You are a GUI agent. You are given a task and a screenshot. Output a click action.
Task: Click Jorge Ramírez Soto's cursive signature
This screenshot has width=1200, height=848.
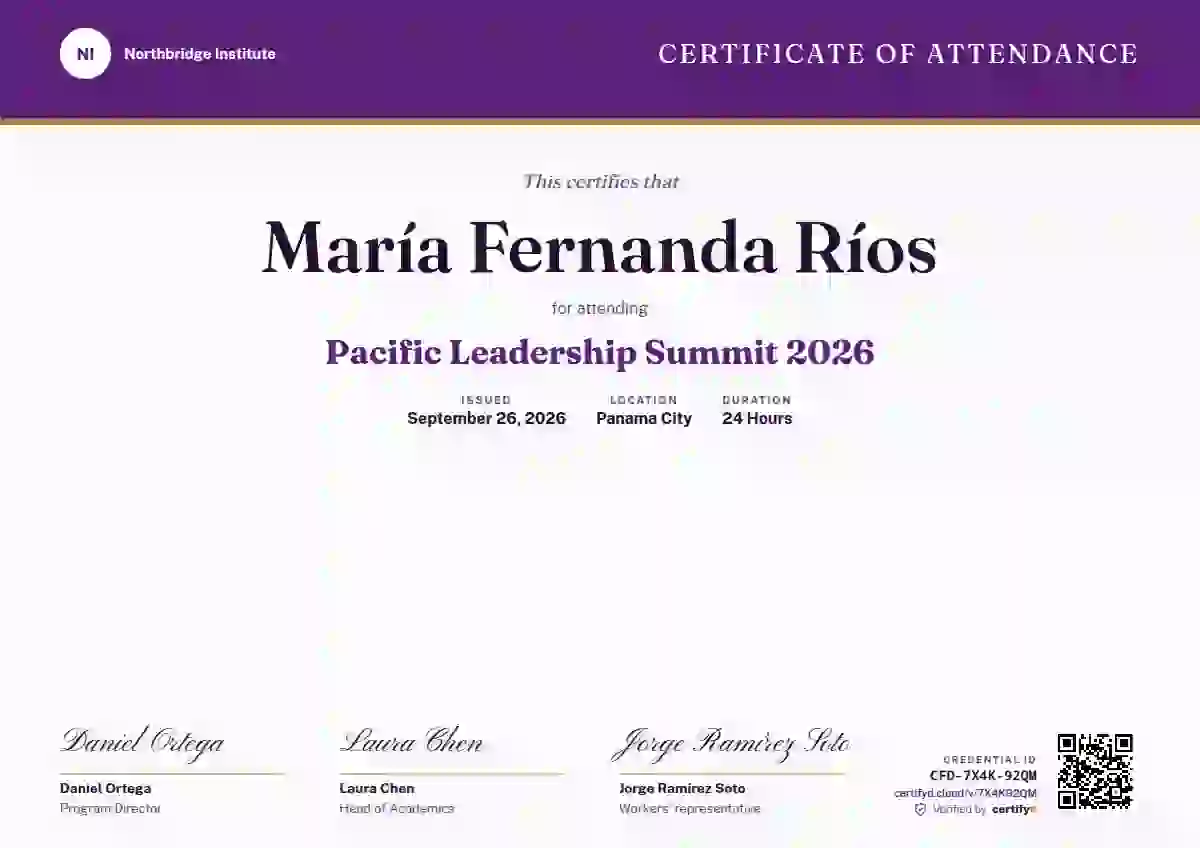click(x=732, y=743)
